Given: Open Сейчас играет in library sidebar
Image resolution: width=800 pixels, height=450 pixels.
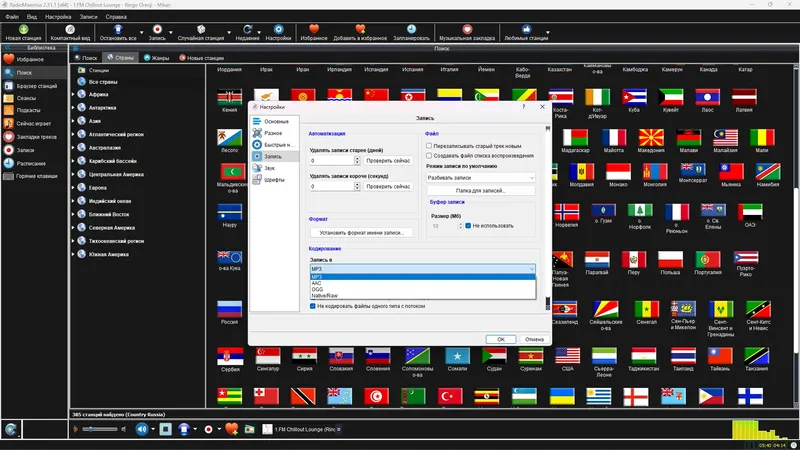Looking at the screenshot, I should (x=34, y=123).
